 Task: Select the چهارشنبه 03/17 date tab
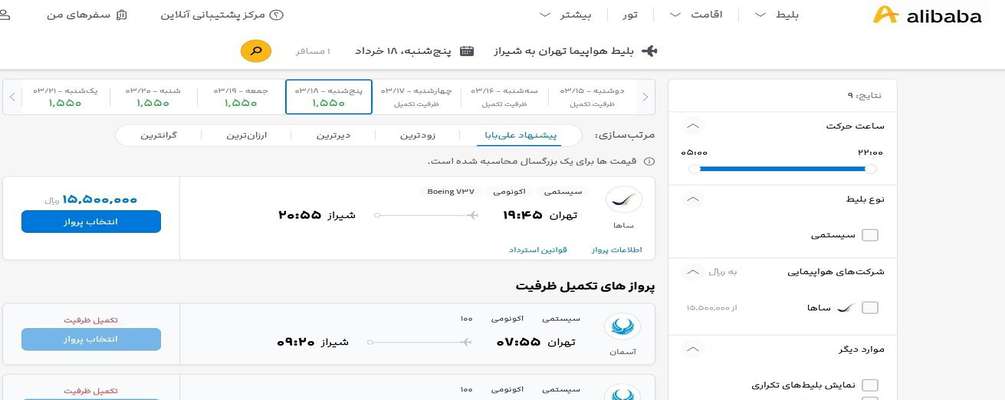[x=417, y=97]
